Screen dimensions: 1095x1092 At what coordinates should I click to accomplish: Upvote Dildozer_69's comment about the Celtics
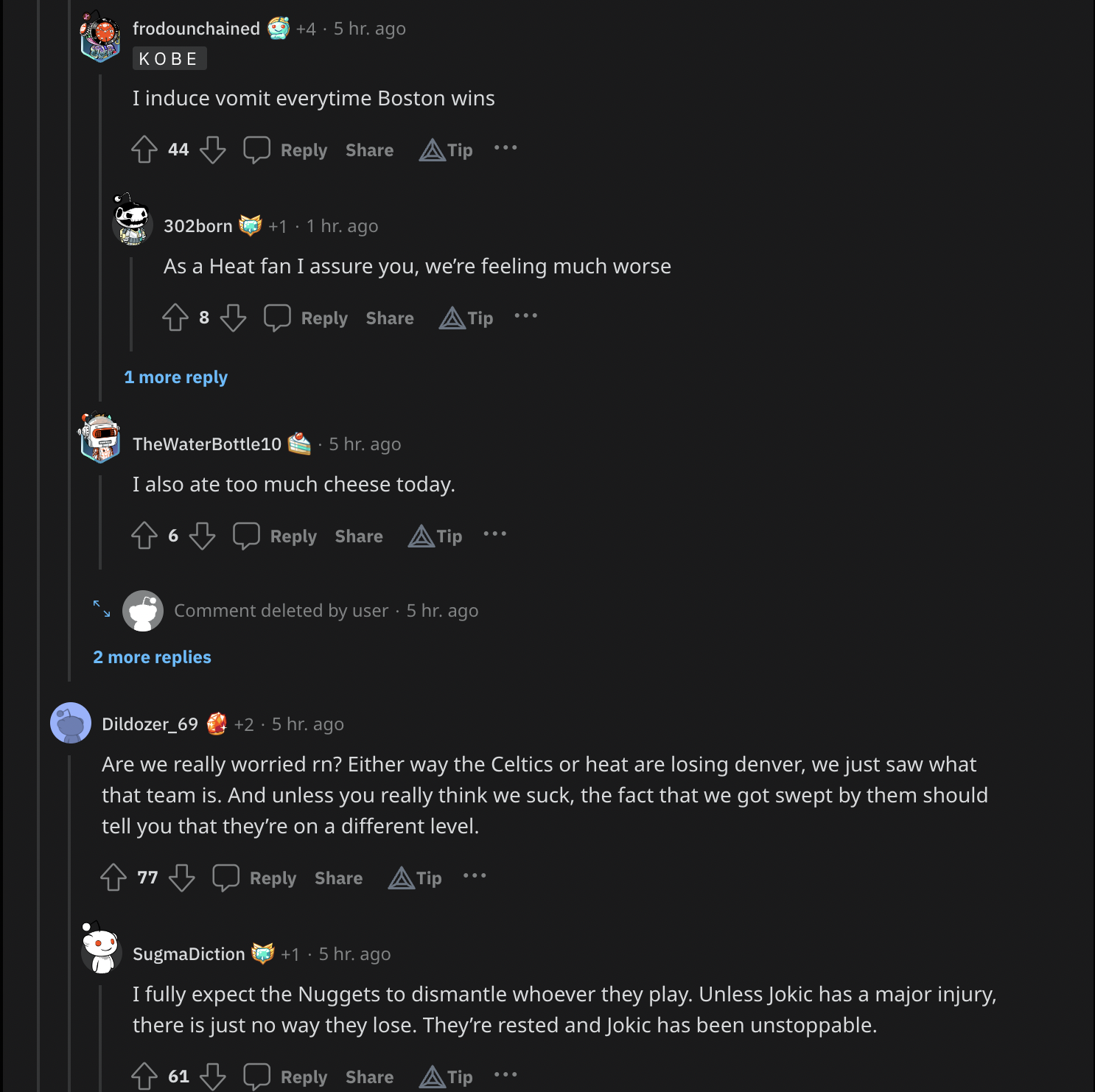113,877
